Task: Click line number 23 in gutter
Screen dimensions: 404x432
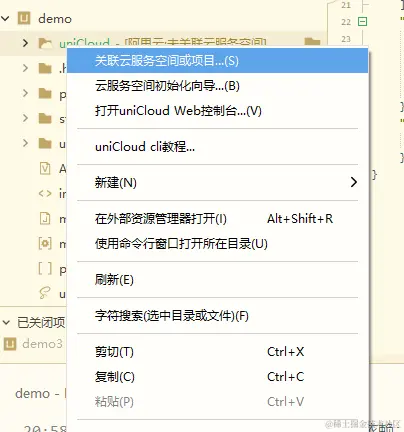Action: click(x=346, y=39)
